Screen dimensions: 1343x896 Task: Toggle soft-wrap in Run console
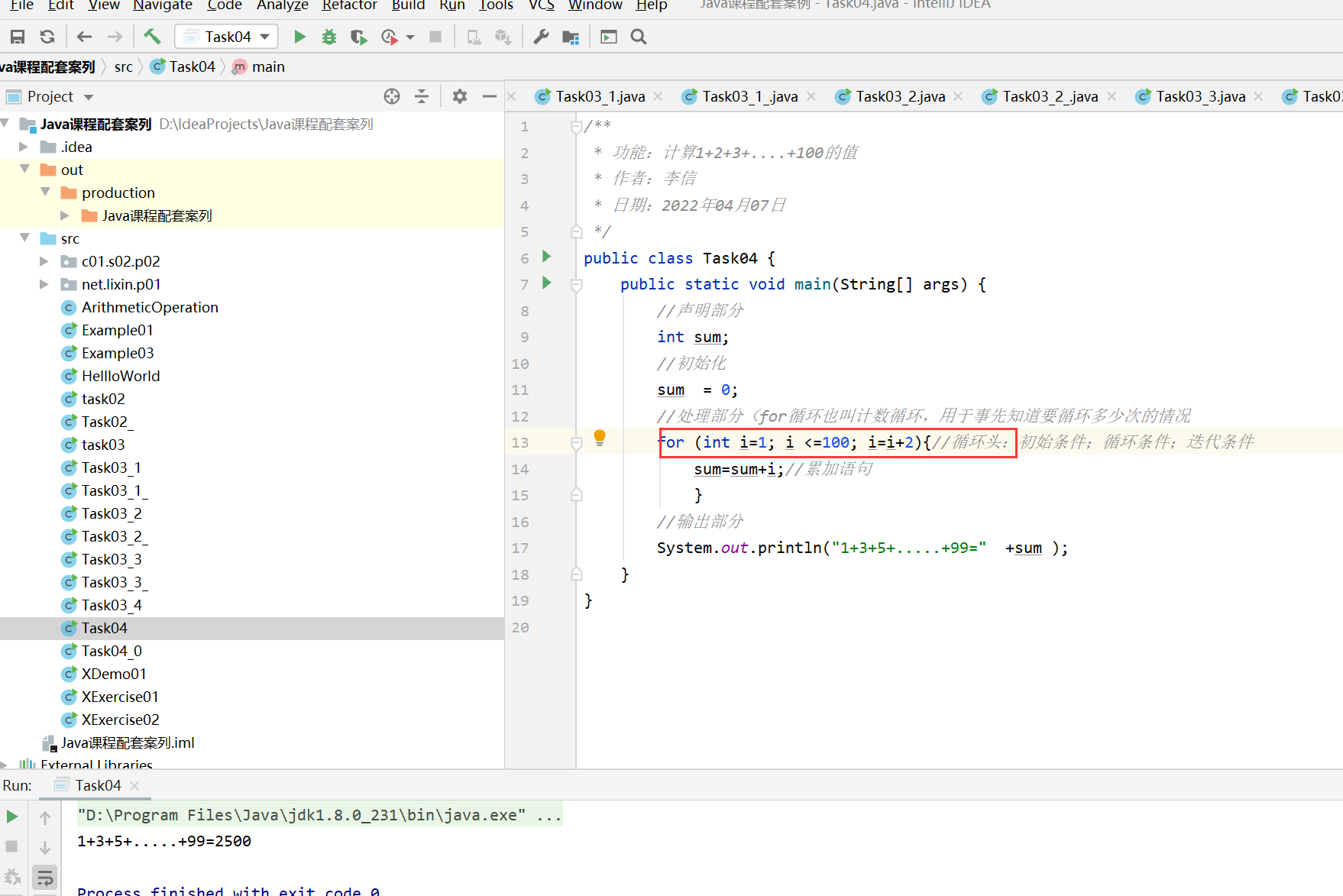45,878
